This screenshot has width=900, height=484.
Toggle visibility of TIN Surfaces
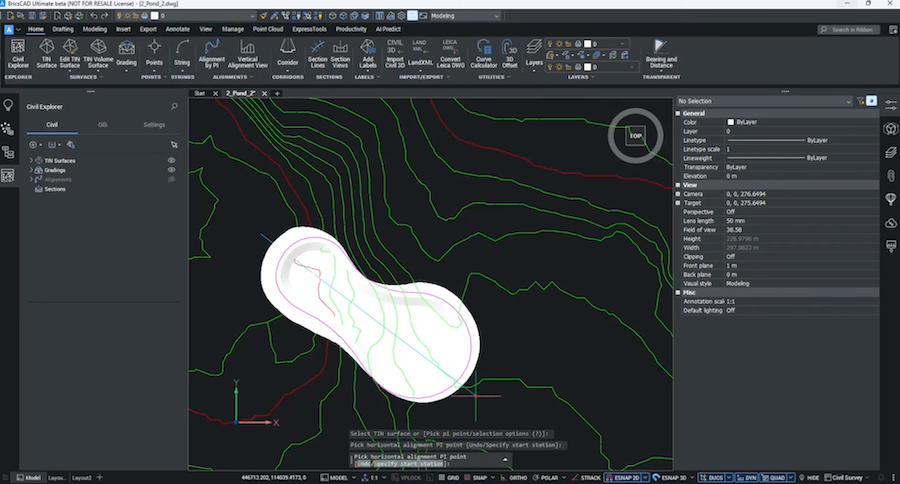171,160
